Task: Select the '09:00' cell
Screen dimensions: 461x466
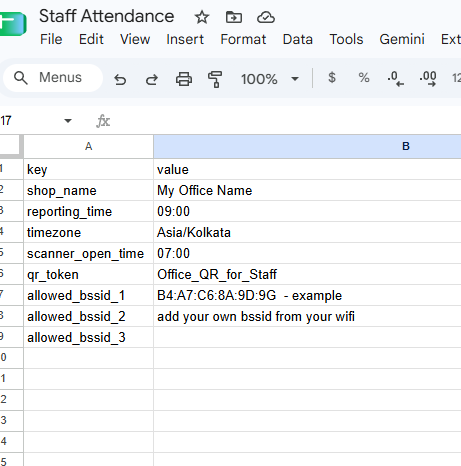Action: [x=307, y=211]
